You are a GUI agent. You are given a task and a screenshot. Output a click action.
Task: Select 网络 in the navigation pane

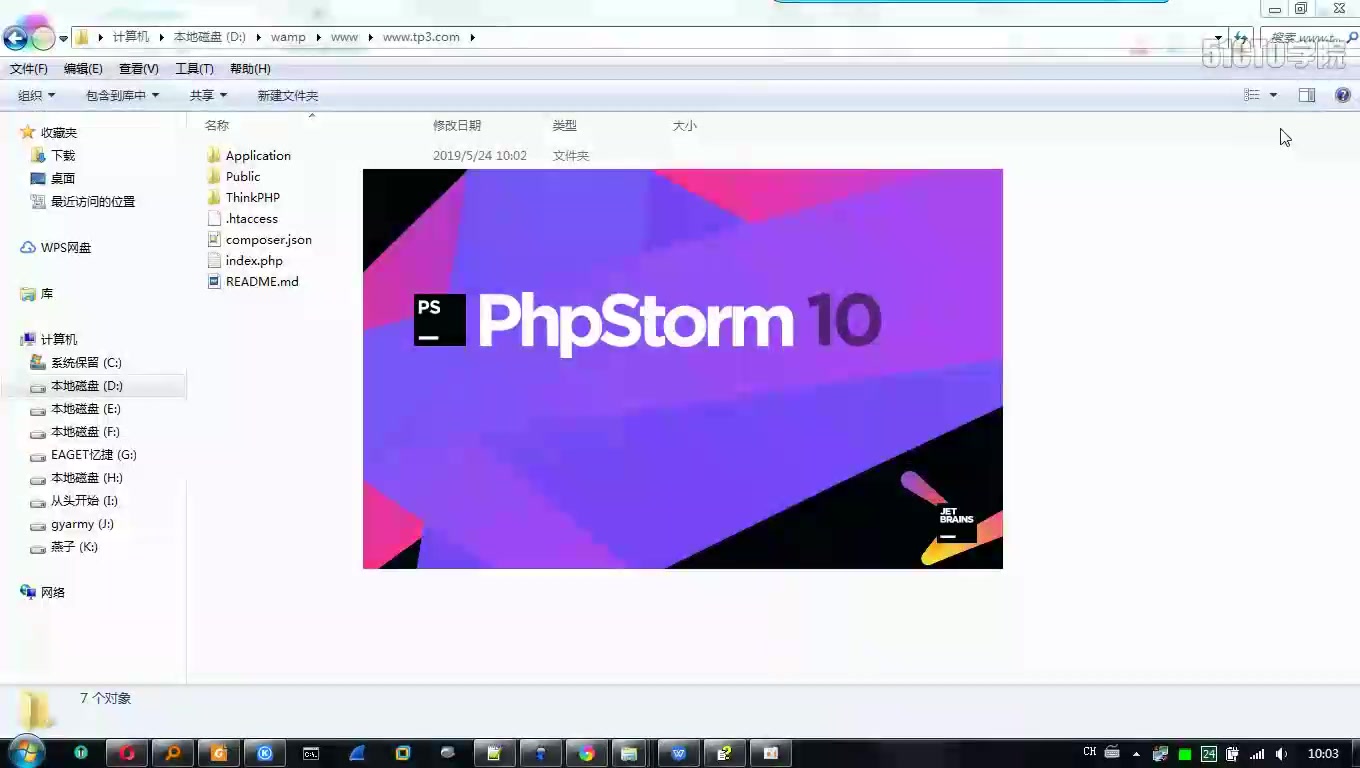point(53,593)
